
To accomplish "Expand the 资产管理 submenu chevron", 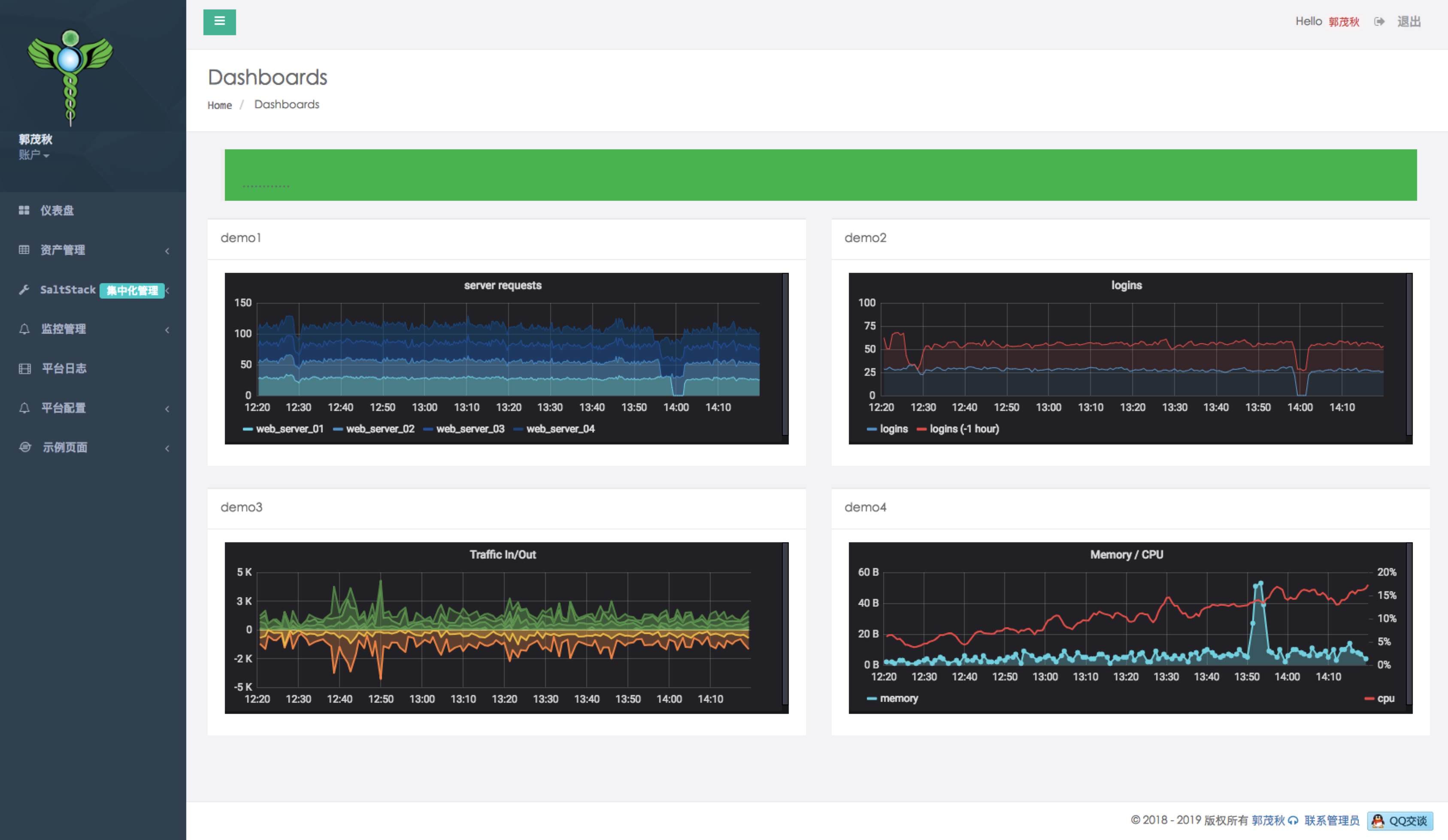I will pos(167,251).
